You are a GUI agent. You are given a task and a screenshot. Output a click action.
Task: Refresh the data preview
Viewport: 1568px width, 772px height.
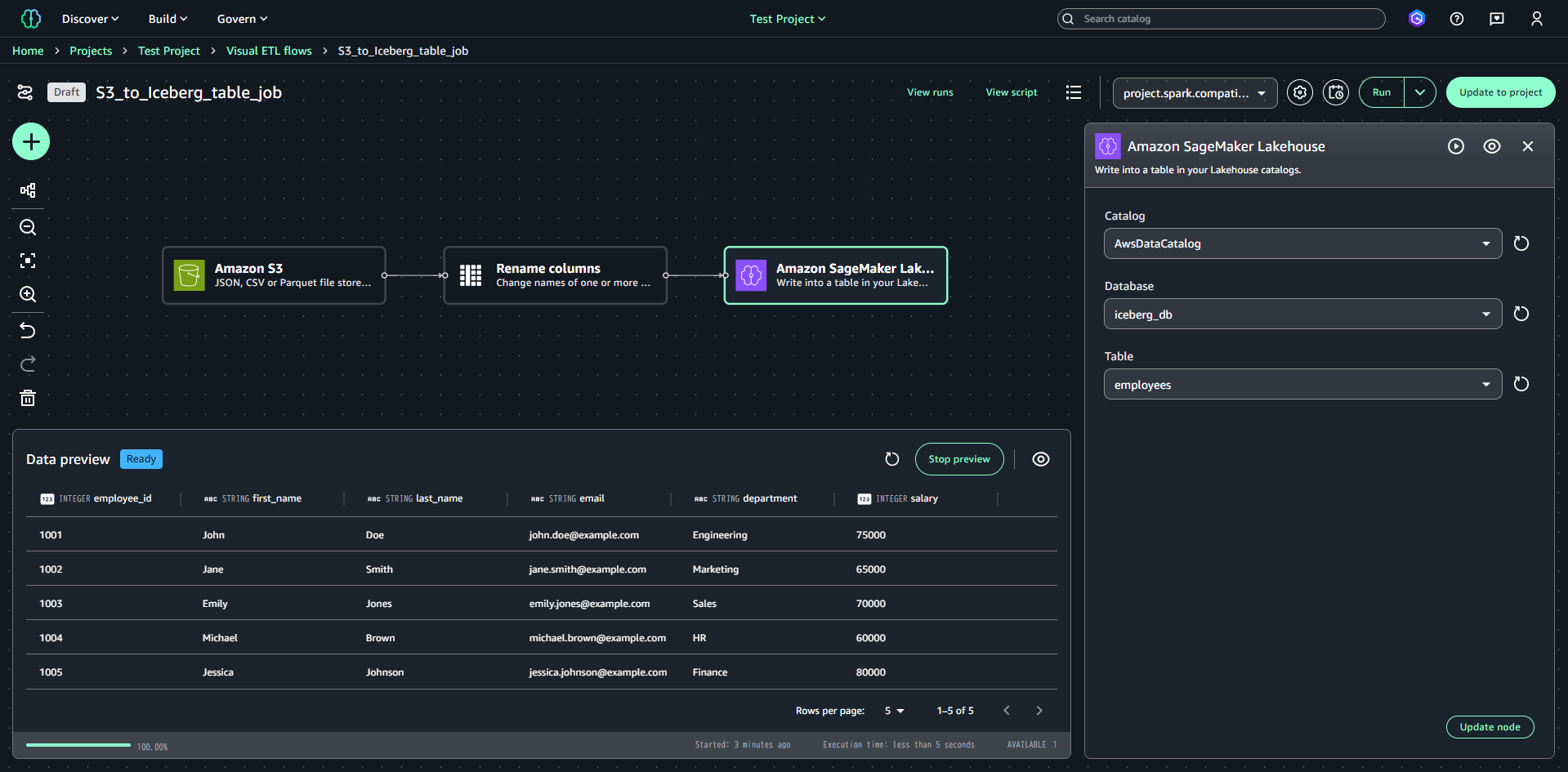coord(892,459)
